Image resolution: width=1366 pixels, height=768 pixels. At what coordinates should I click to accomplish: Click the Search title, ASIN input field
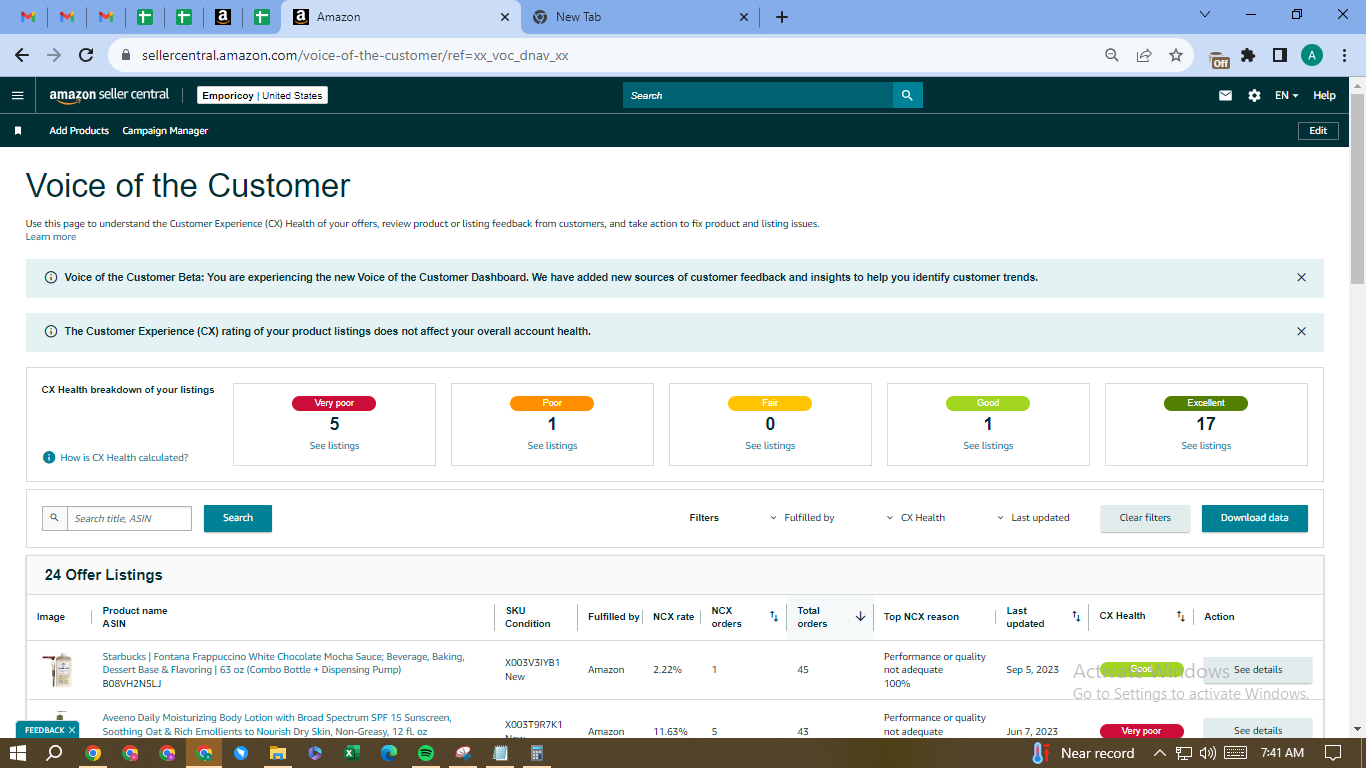(129, 518)
